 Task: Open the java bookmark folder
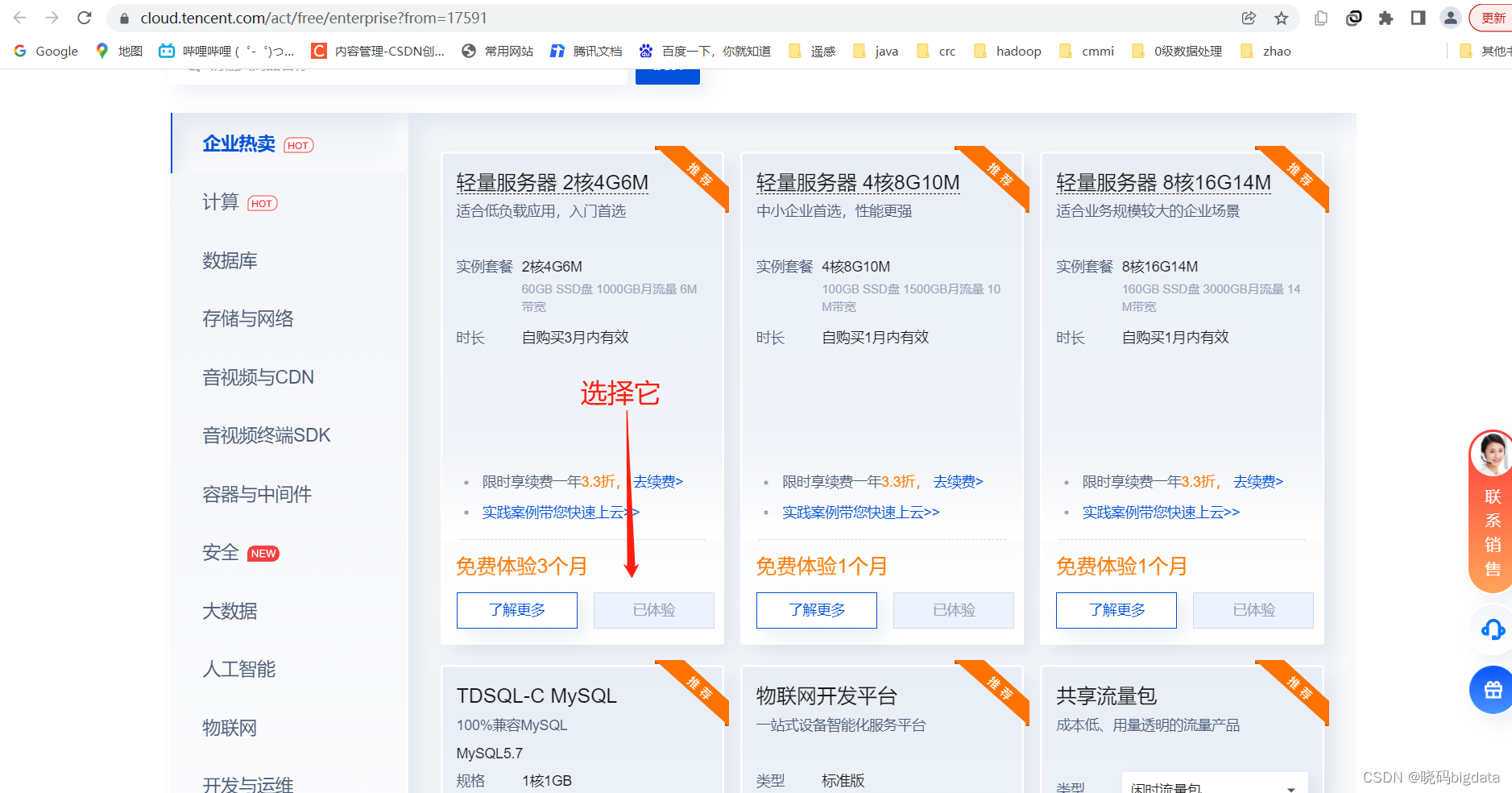(x=876, y=51)
